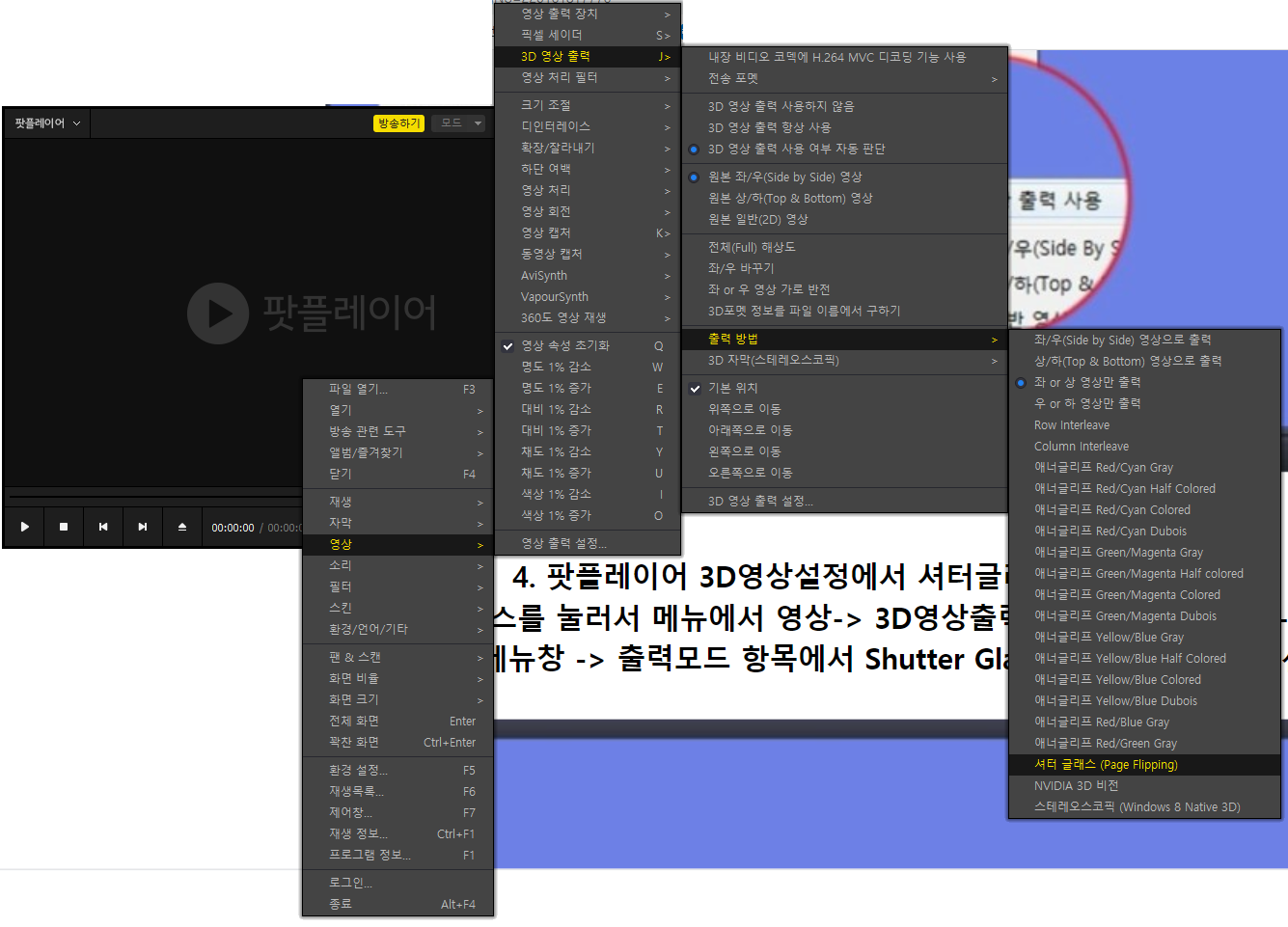Click the eject/open file icon
This screenshot has width=1288, height=927.
182,527
